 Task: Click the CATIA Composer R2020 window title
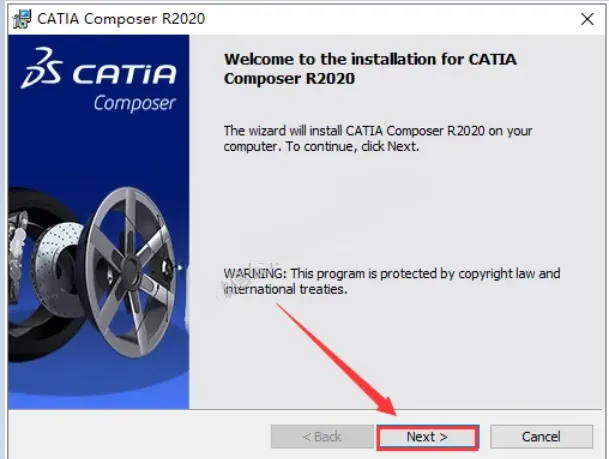[x=121, y=19]
